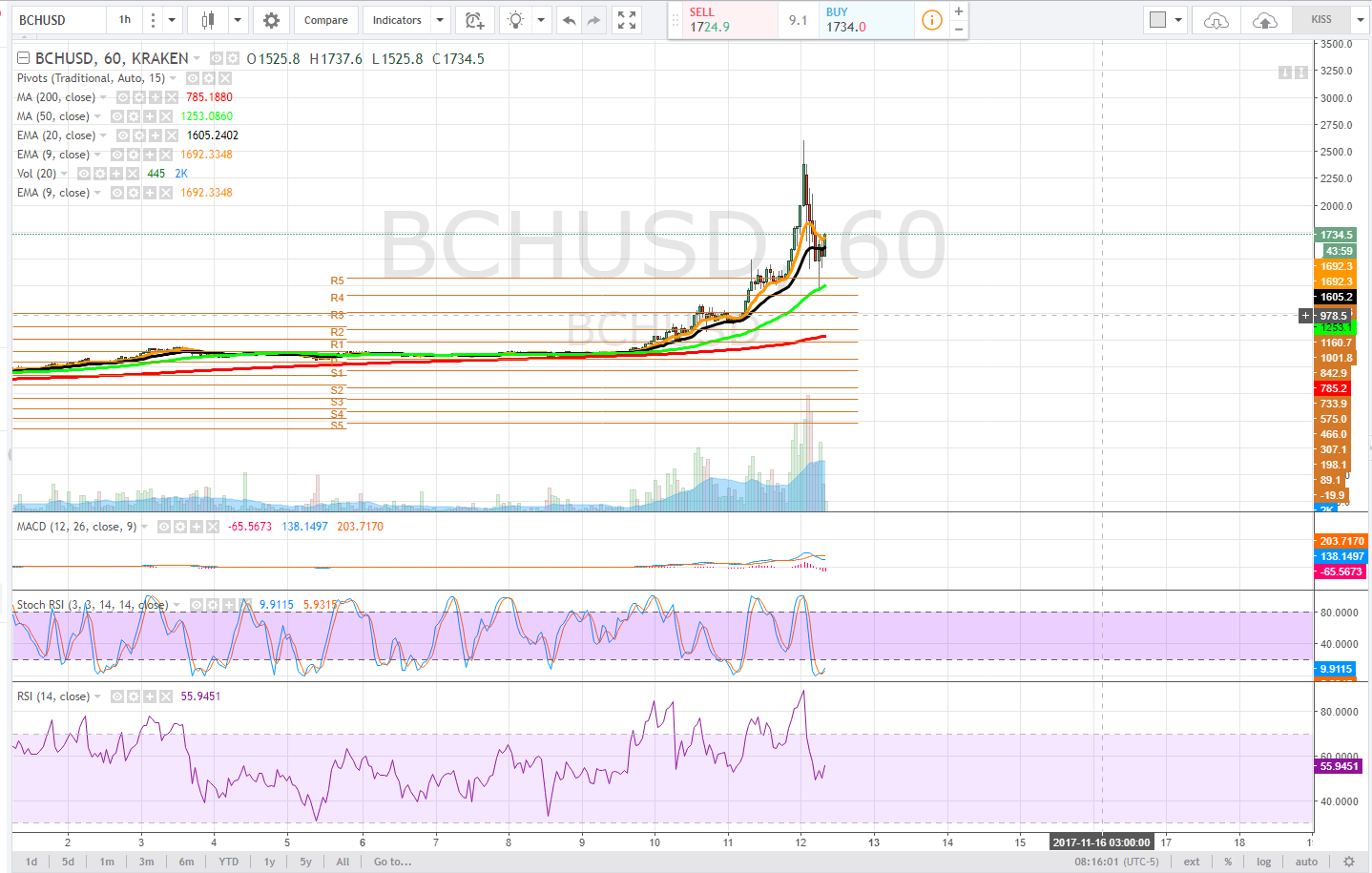Open settings gear for BCHUSD main series

tap(232, 58)
